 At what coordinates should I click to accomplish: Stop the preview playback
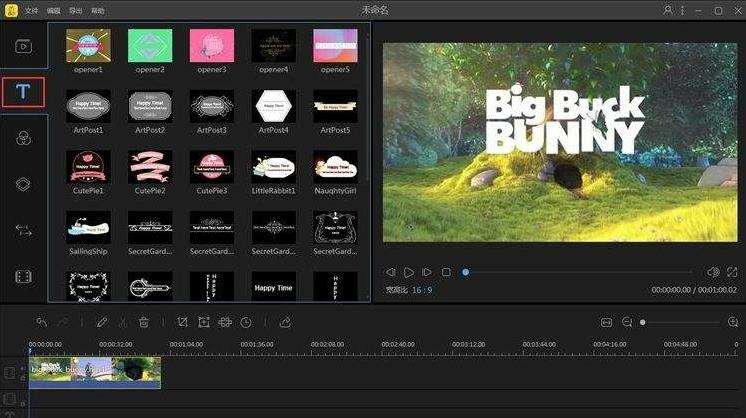[446, 272]
